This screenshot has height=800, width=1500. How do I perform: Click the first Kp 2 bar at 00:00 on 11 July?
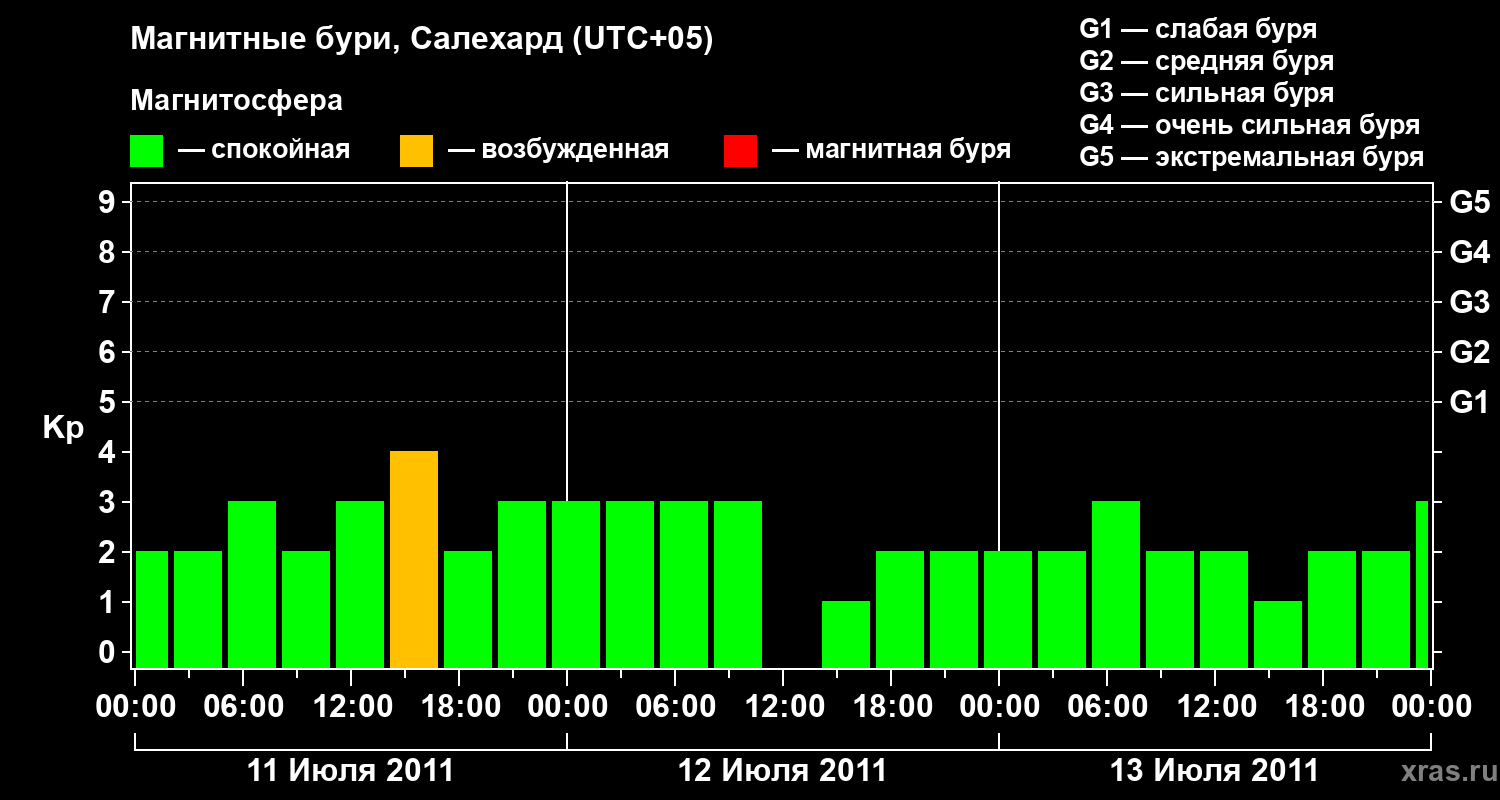click(152, 610)
